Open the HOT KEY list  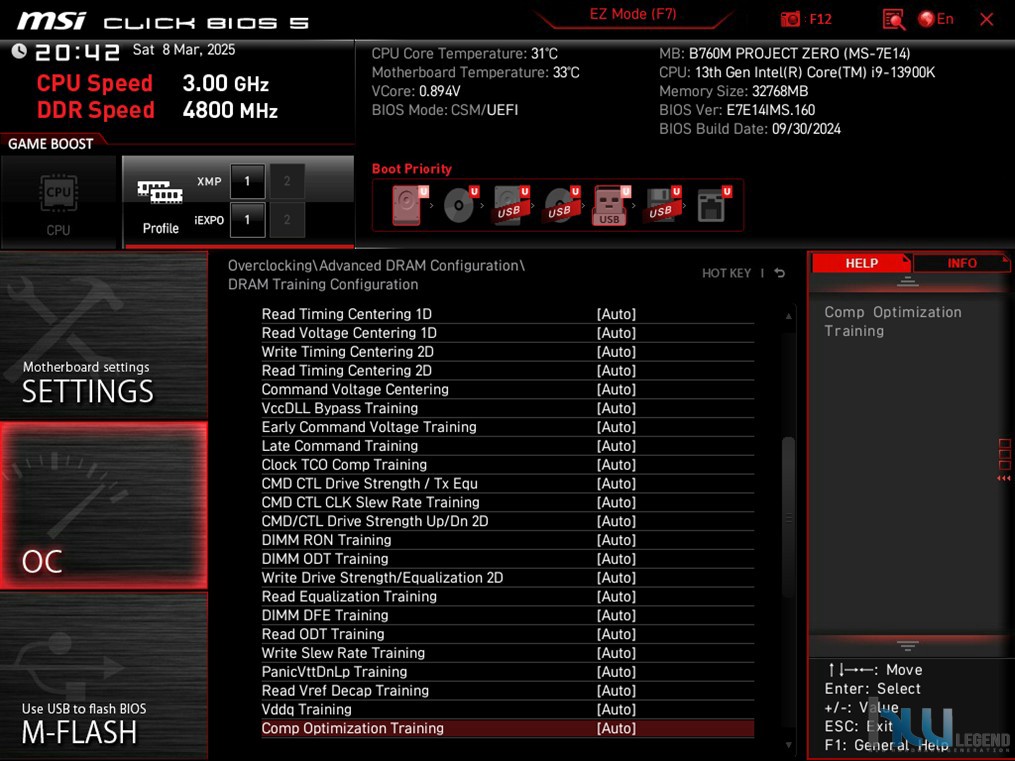pos(726,273)
